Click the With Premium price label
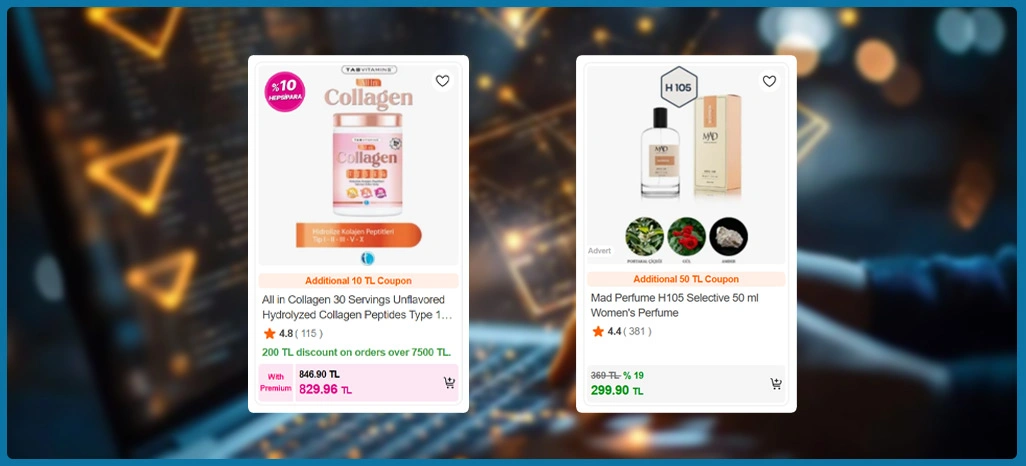The image size is (1026, 466). pos(276,383)
